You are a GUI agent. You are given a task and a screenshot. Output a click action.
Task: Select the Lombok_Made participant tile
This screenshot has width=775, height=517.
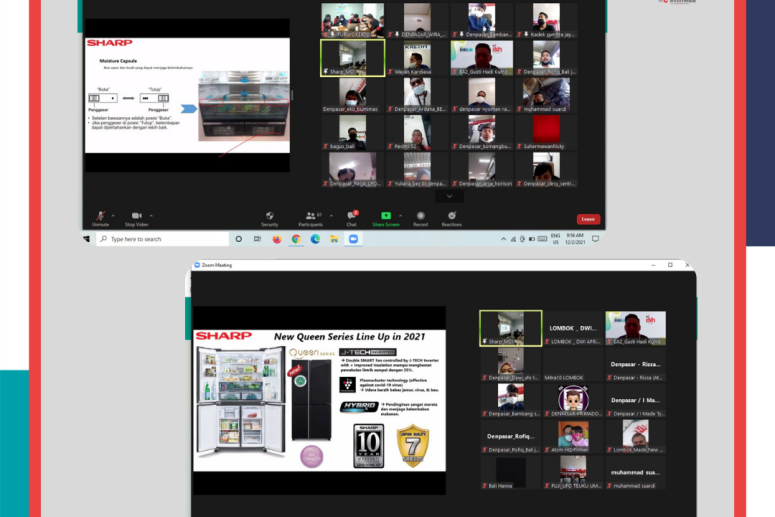pos(636,436)
